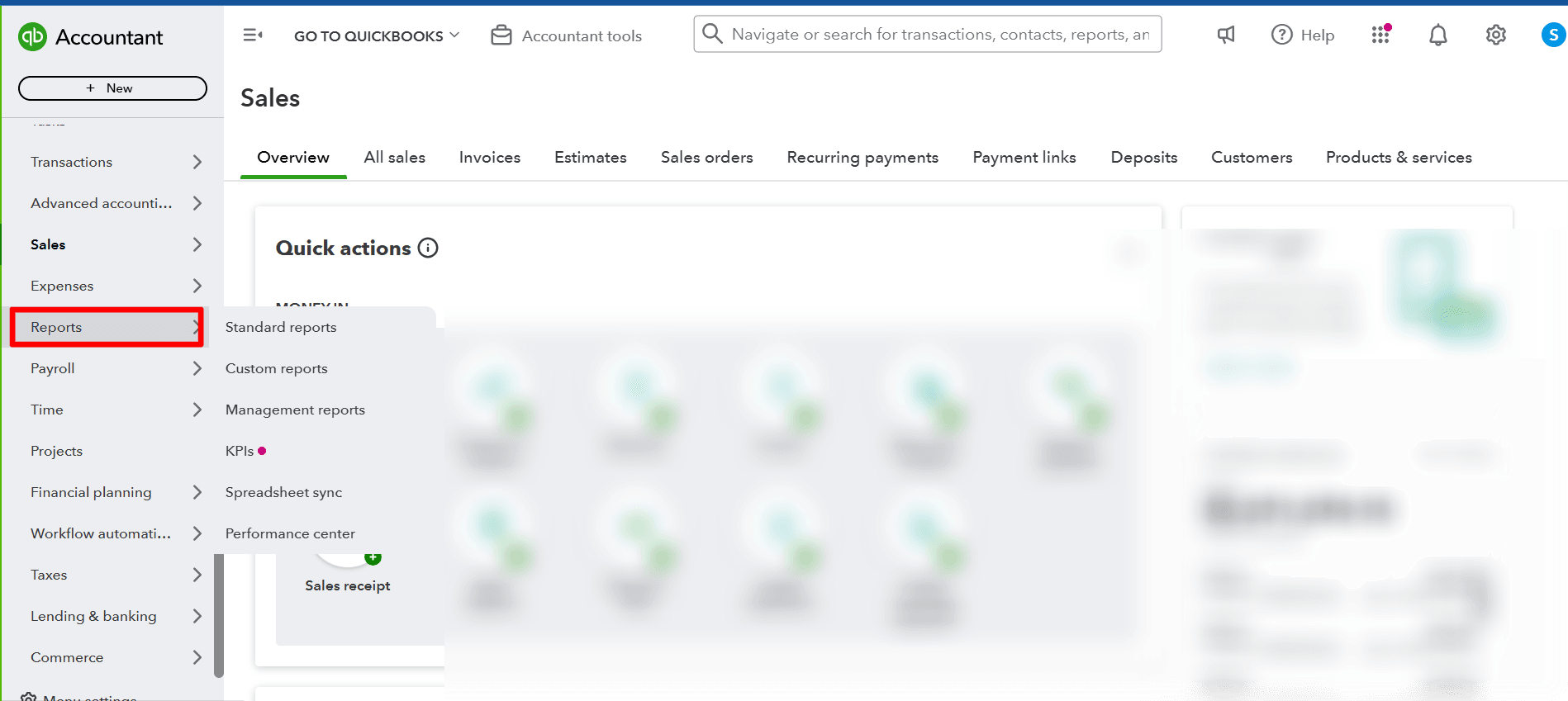Select Transactions in the sidebar
The height and width of the screenshot is (701, 1568).
point(71,162)
